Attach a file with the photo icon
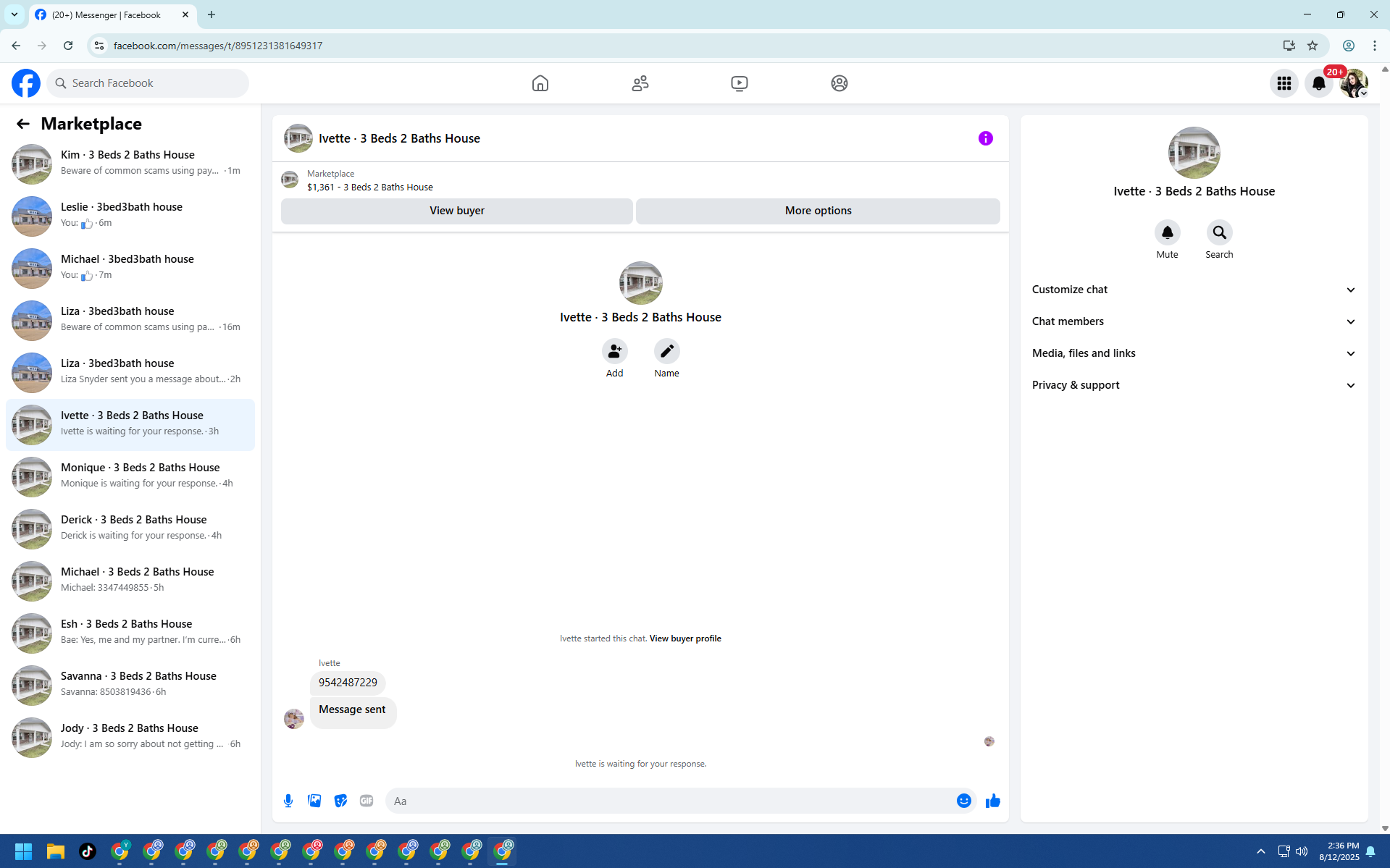 [x=314, y=801]
